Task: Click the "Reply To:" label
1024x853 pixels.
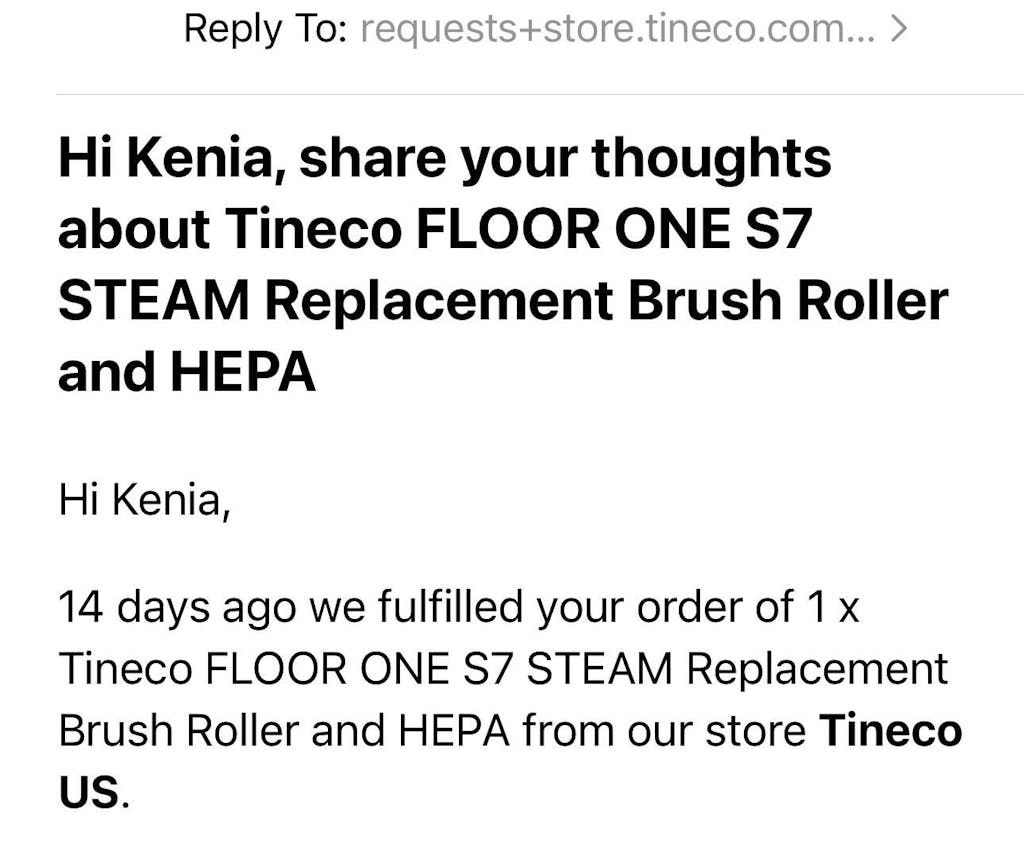Action: [265, 30]
